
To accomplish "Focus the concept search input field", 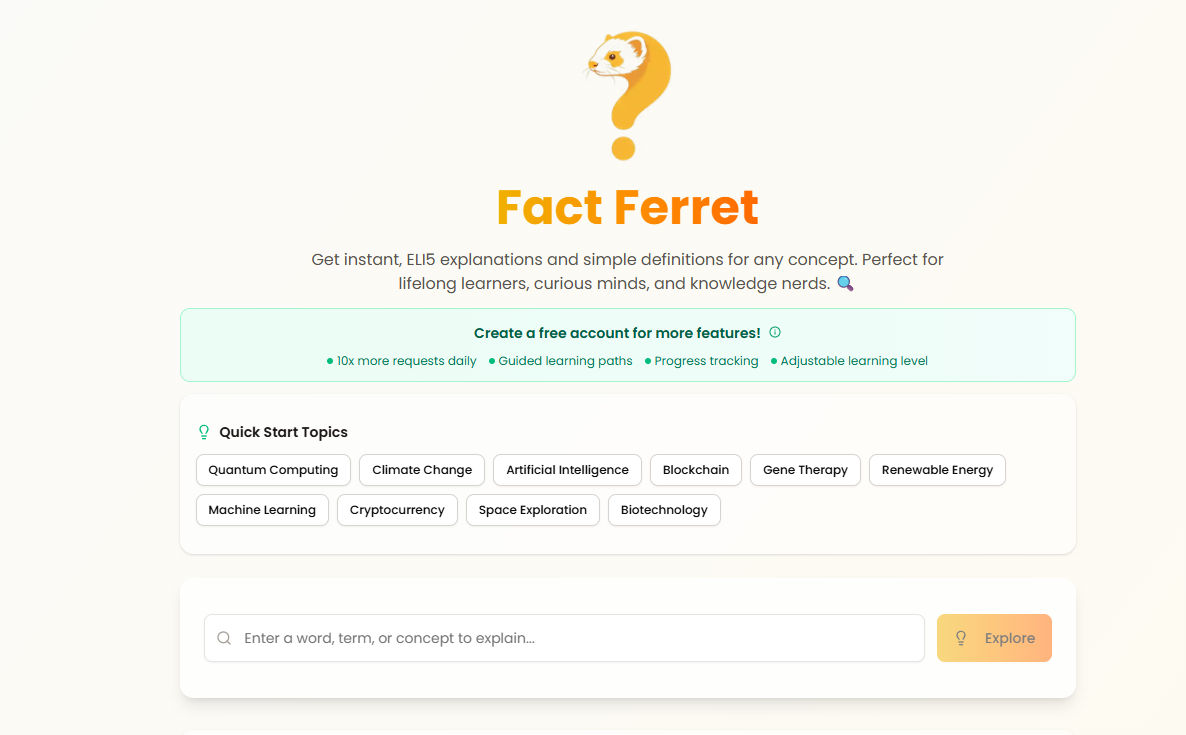I will [564, 638].
